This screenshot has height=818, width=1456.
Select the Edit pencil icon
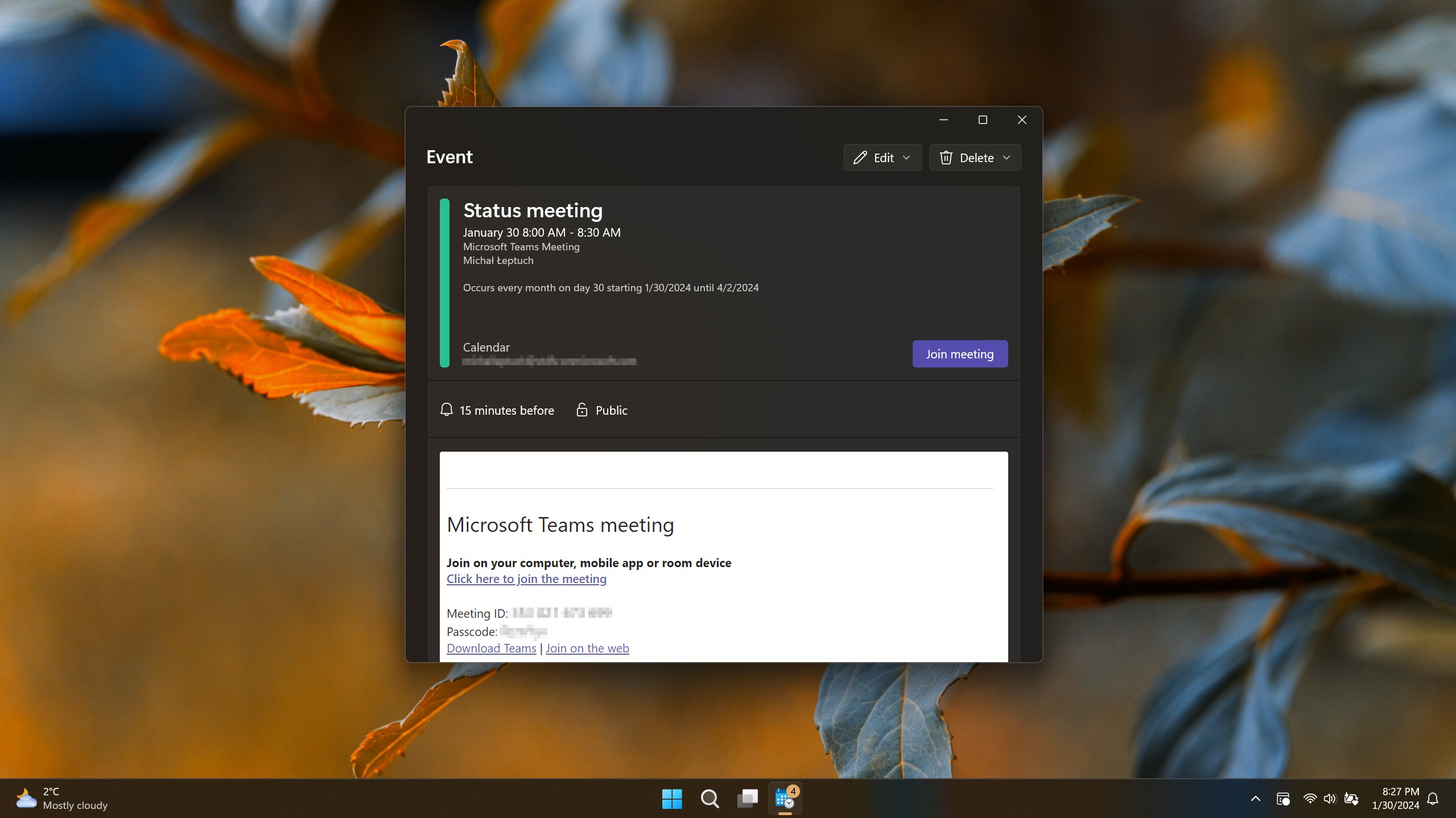859,158
